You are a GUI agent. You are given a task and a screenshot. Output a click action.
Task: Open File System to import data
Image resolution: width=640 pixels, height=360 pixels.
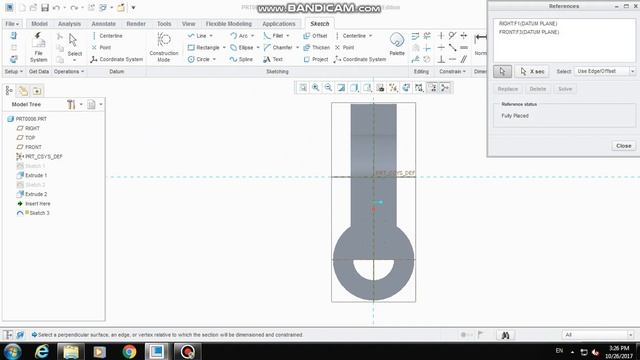click(x=38, y=47)
